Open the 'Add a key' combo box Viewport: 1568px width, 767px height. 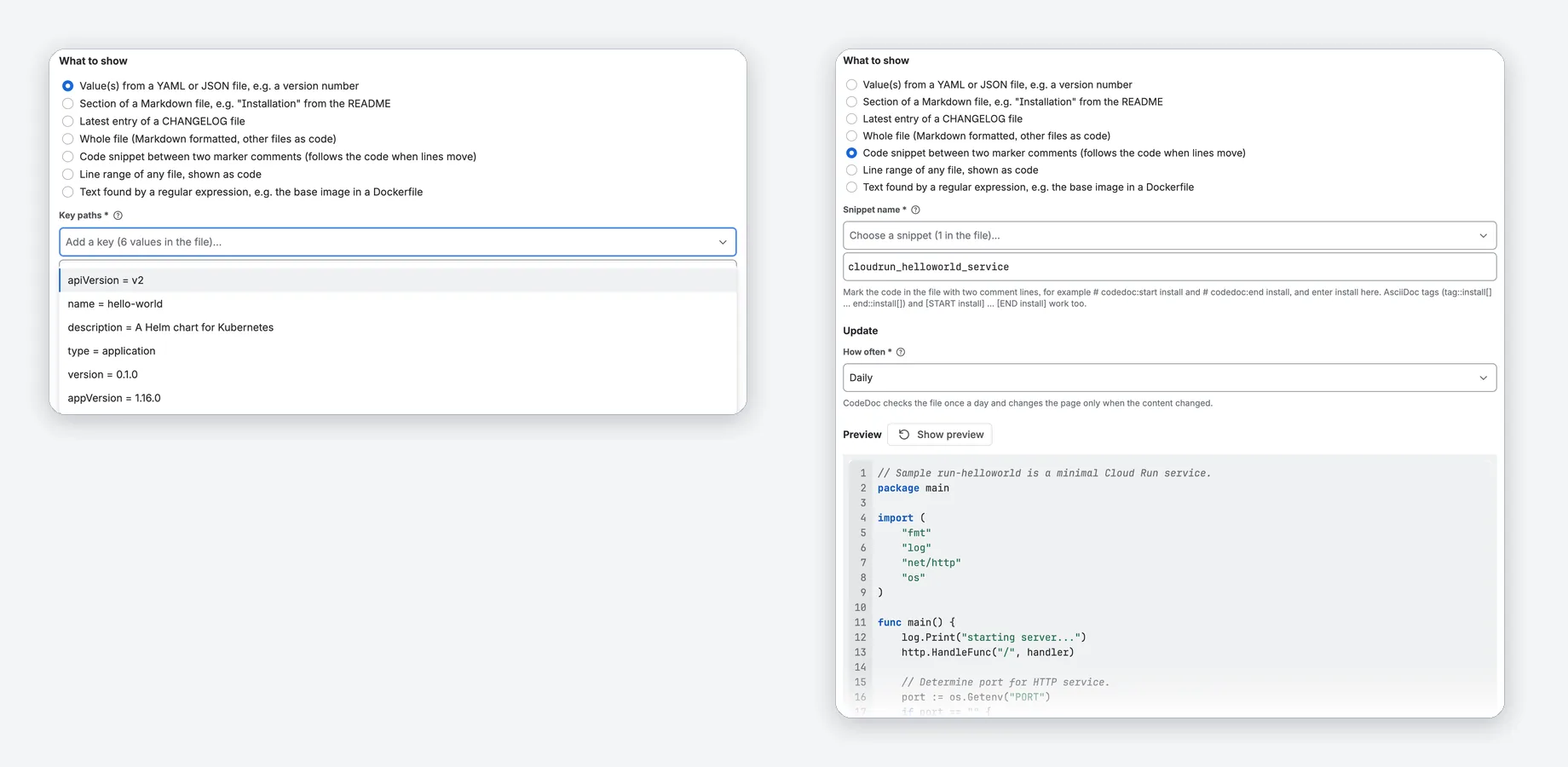click(x=397, y=242)
